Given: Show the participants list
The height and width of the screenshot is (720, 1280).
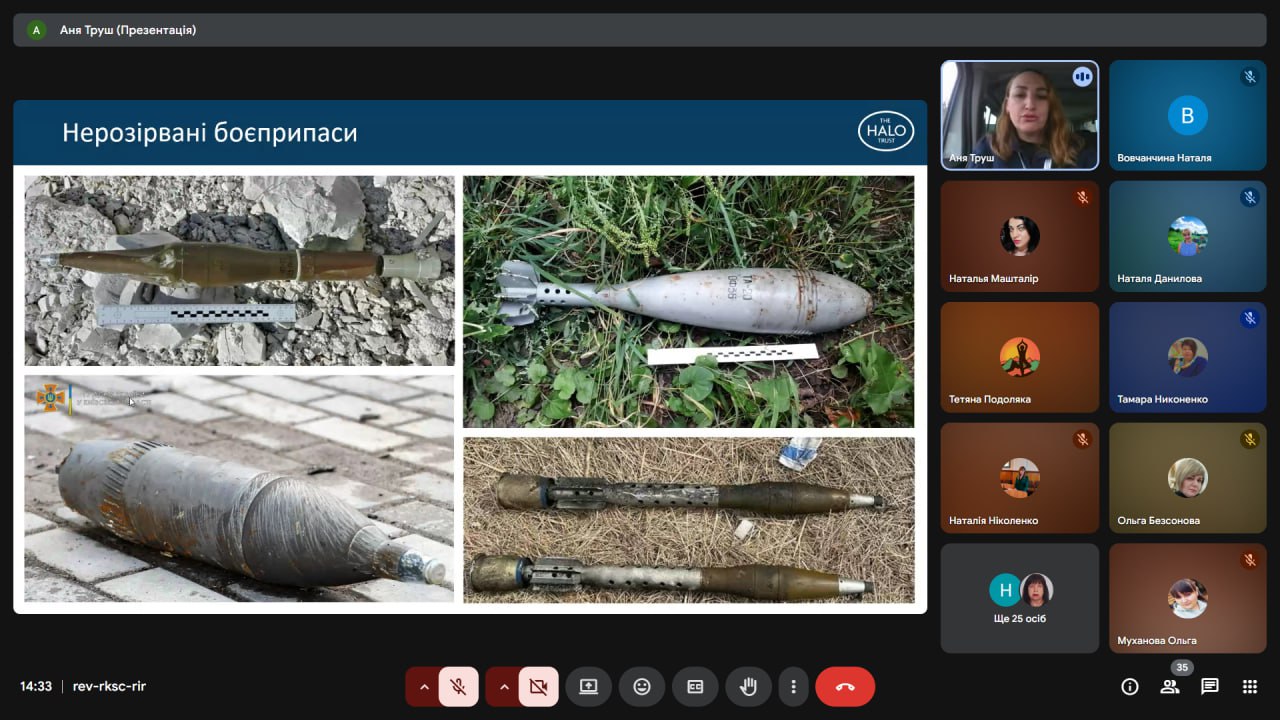Looking at the screenshot, I should pos(1169,686).
